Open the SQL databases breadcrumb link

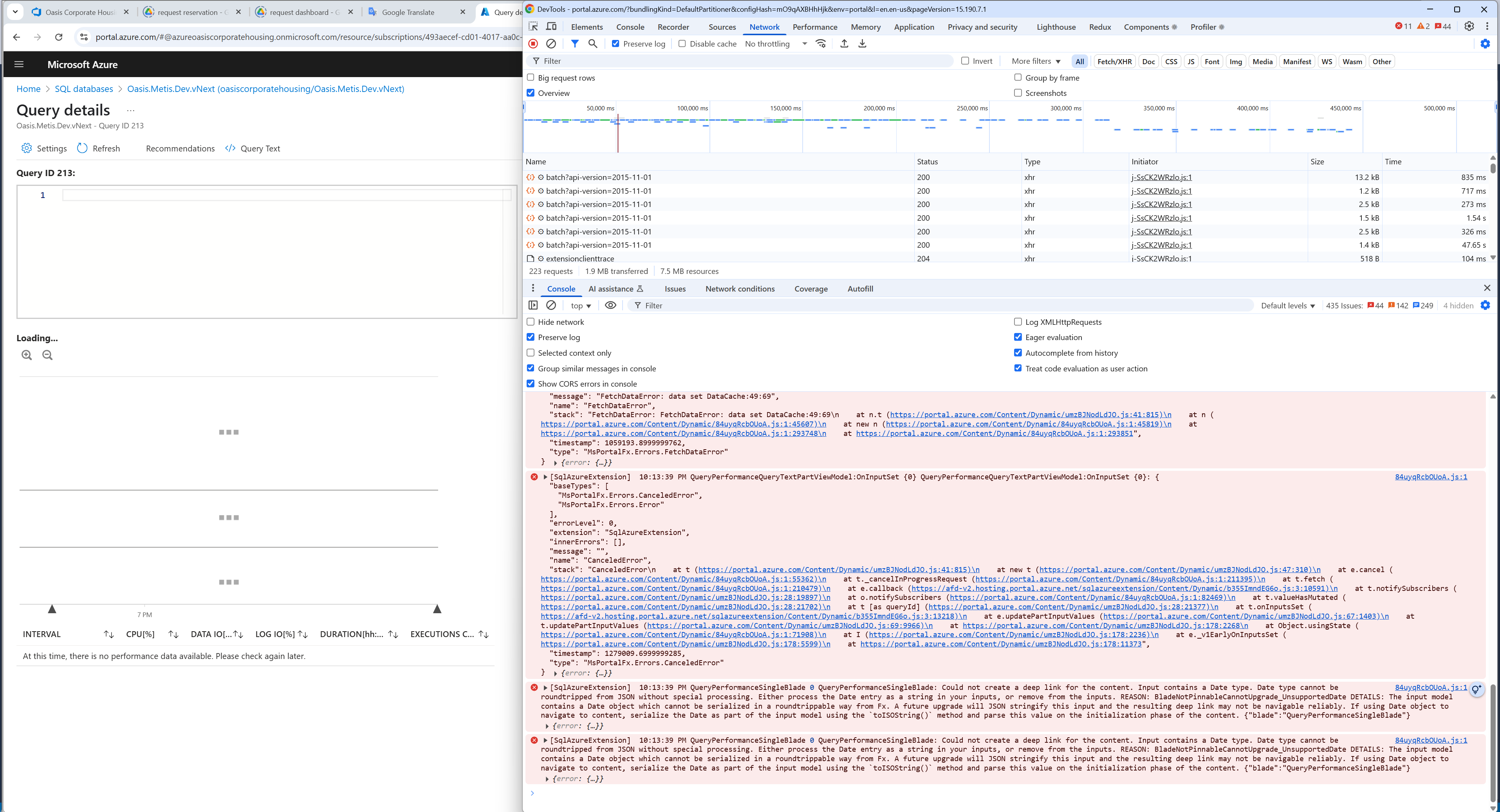coord(84,88)
